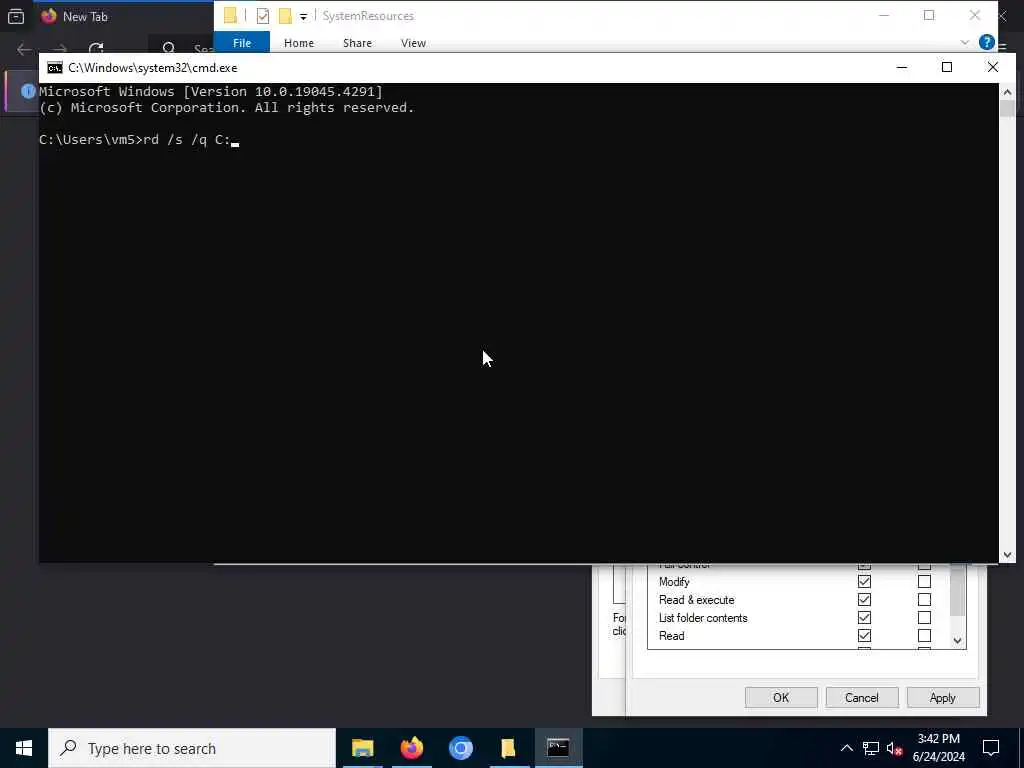This screenshot has width=1024, height=768.
Task: Close the cmd.exe window
Action: (993, 67)
